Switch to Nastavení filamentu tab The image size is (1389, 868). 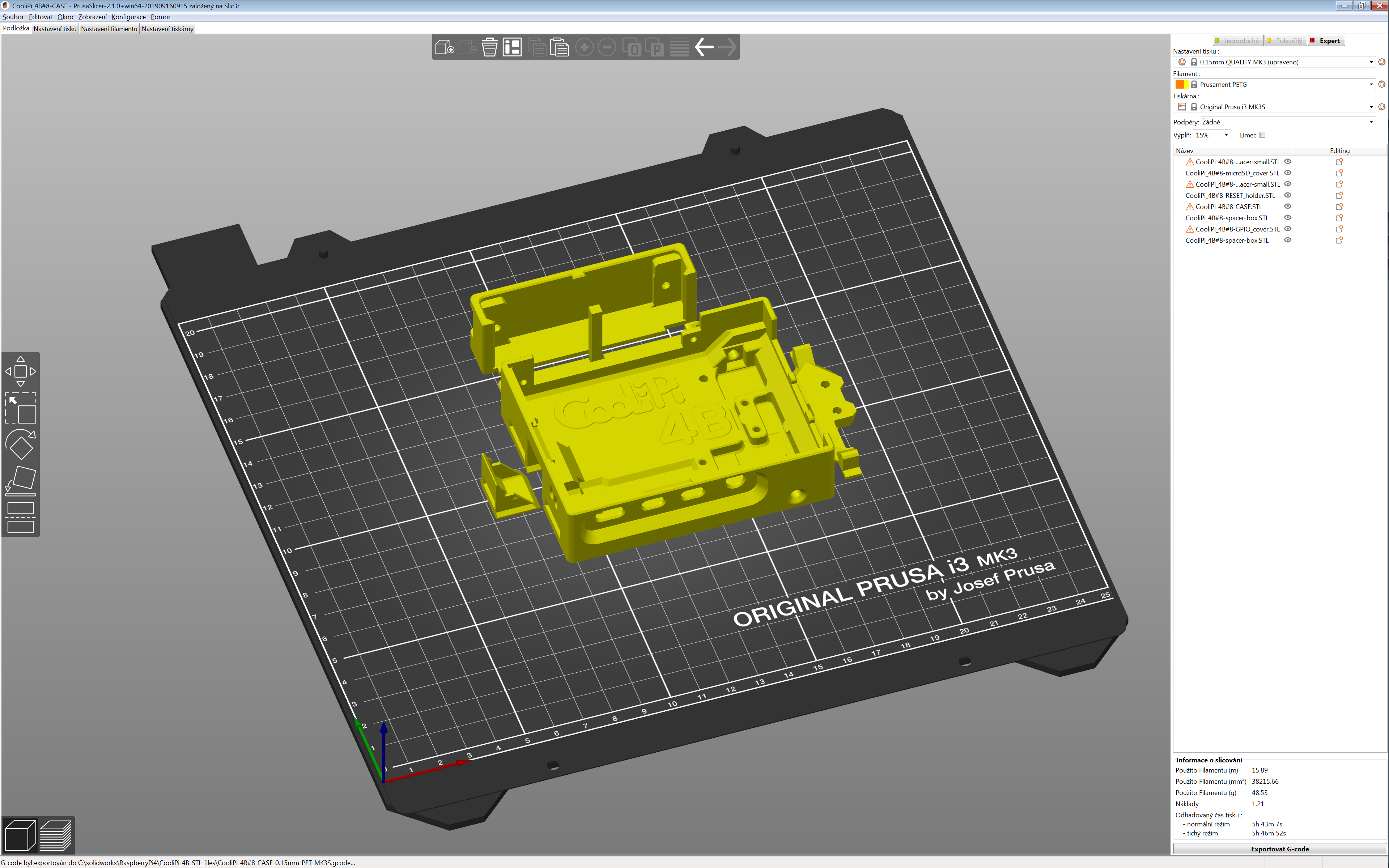click(109, 29)
